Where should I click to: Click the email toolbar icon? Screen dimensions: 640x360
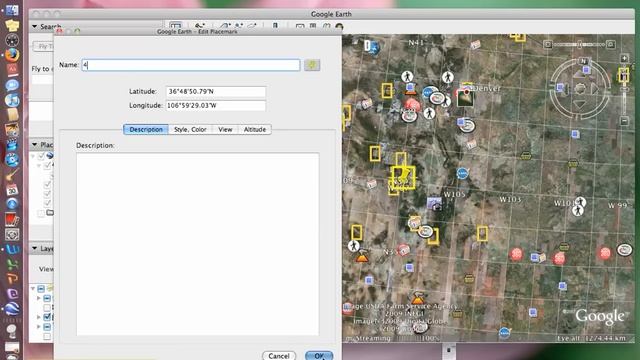click(x=300, y=26)
